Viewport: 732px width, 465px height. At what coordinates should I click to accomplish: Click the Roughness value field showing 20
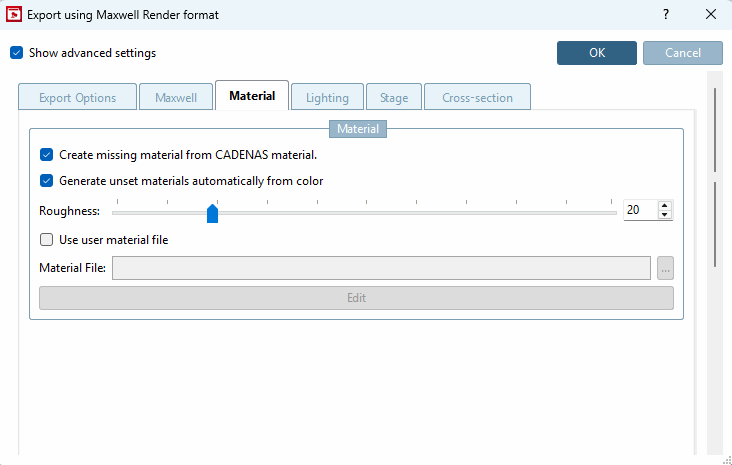(x=640, y=210)
